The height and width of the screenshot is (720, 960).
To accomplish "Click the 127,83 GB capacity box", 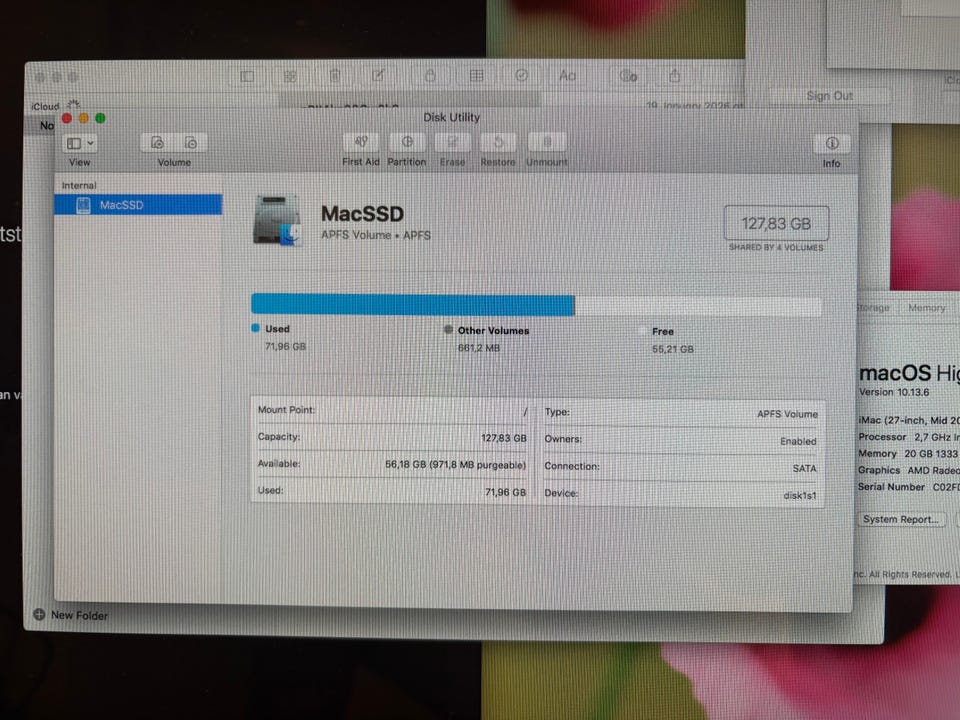I will 776,223.
